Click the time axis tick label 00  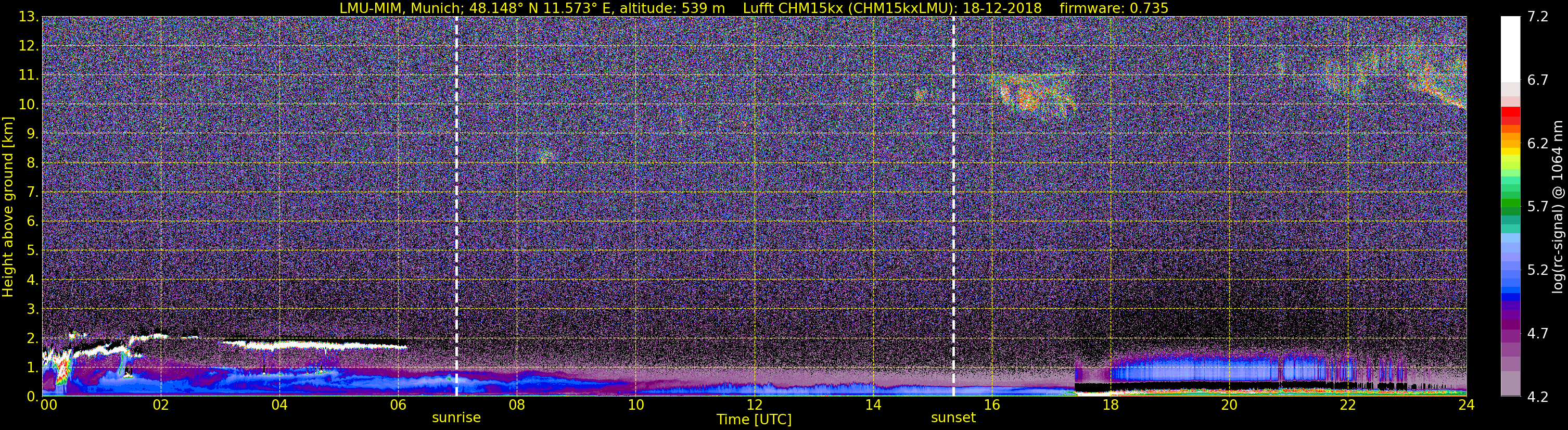[49, 406]
